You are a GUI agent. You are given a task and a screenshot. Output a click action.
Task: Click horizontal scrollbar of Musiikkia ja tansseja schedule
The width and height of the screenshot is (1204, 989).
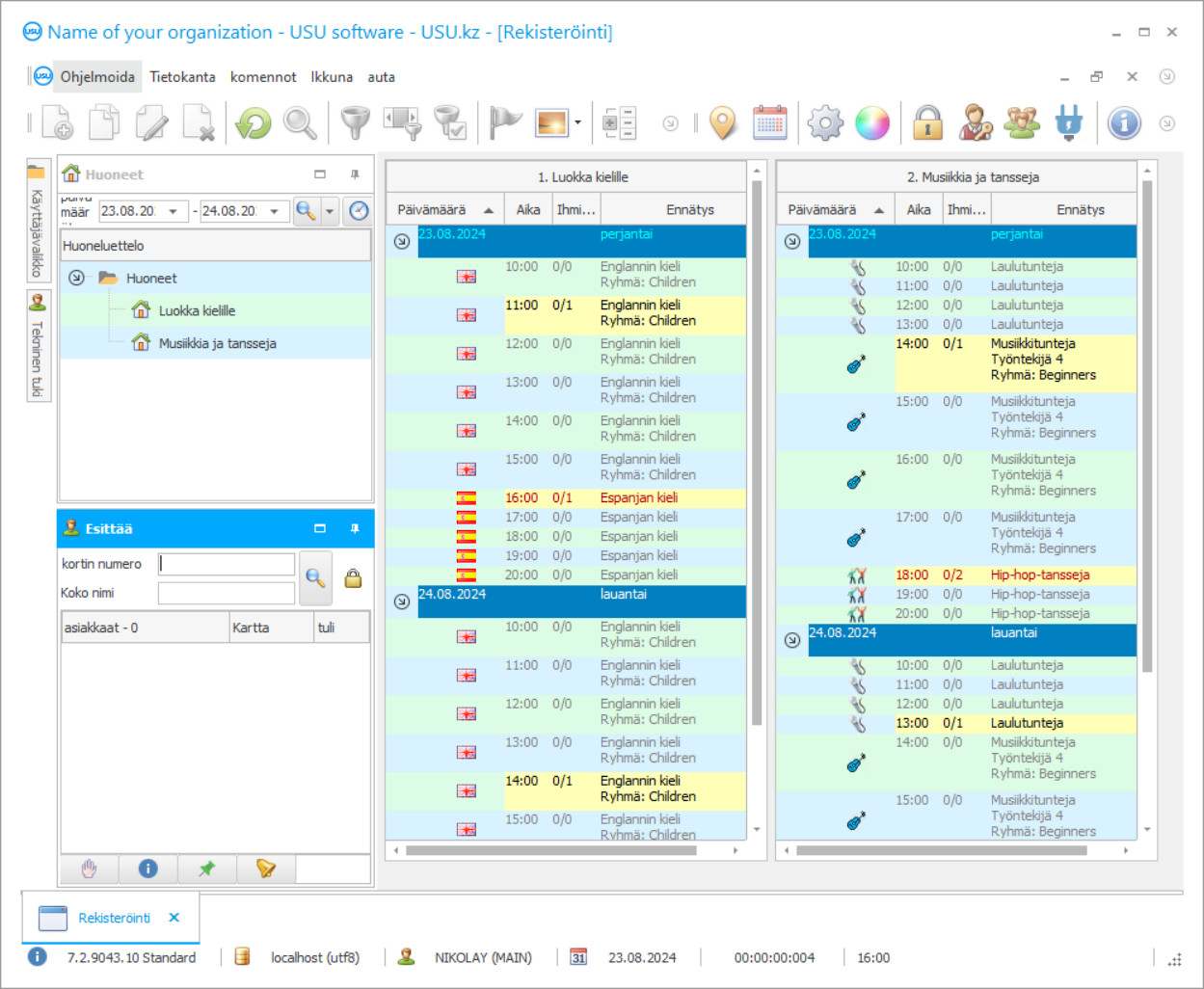pos(955,850)
